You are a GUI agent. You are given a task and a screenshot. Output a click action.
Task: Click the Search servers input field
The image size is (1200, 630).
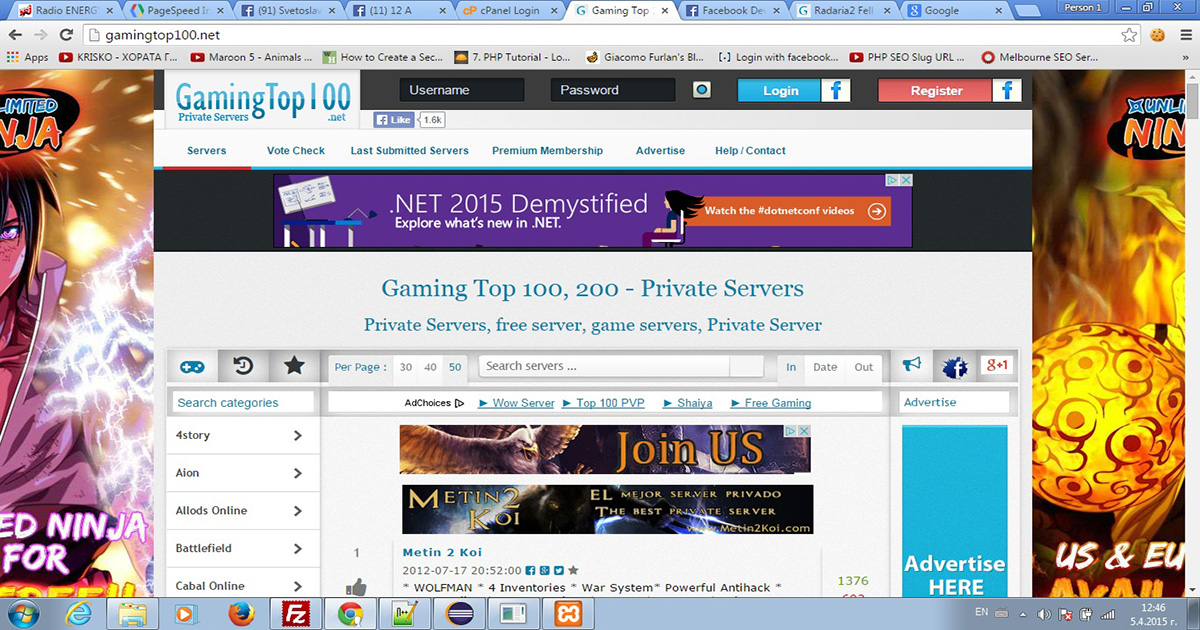[x=600, y=366]
